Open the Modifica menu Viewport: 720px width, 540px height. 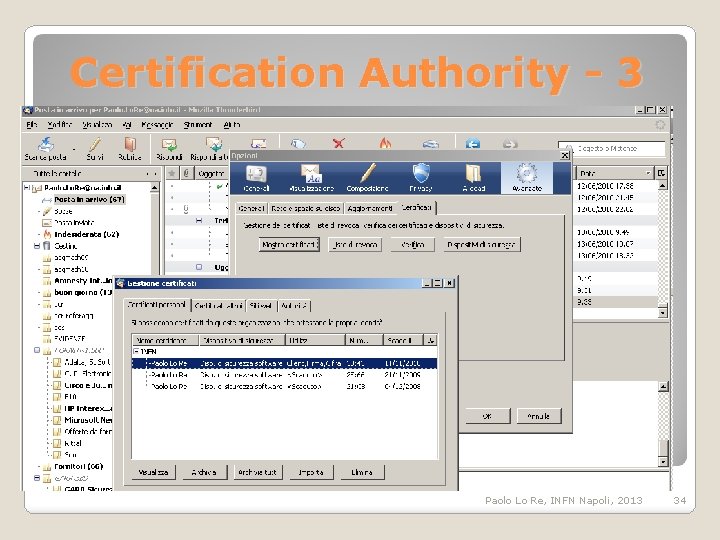pos(60,124)
